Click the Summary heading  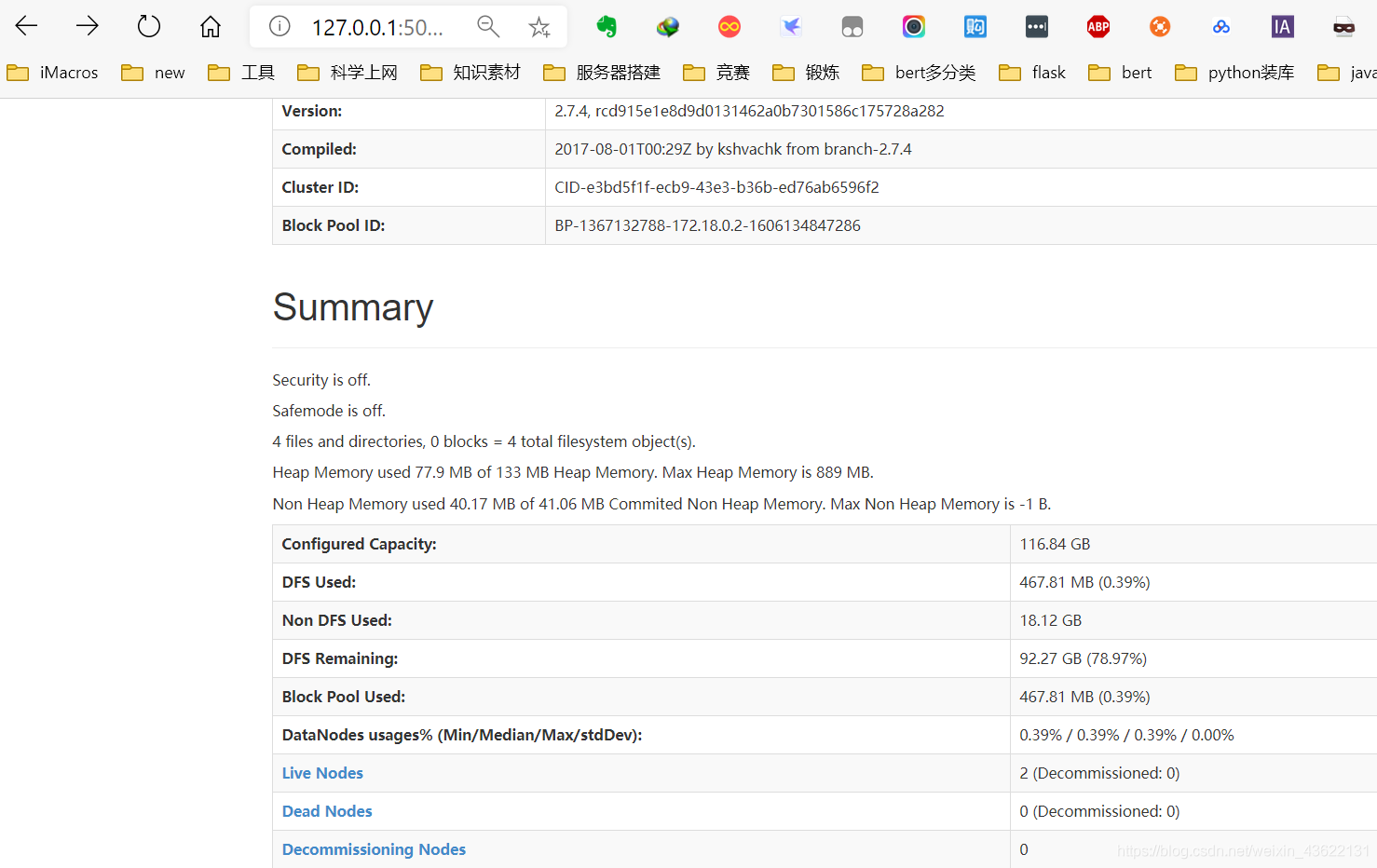pos(353,307)
